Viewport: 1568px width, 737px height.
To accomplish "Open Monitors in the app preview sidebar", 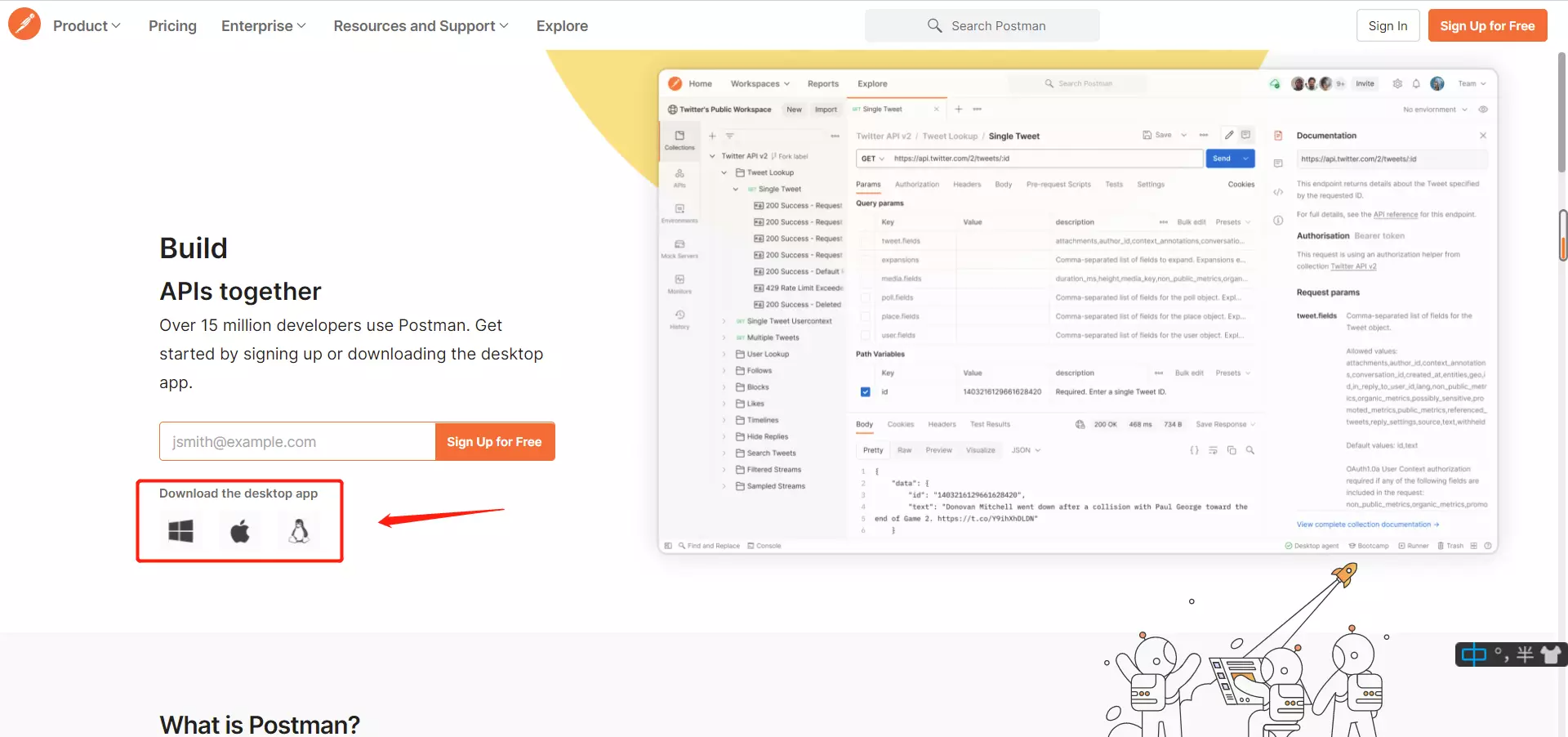I will (x=679, y=284).
